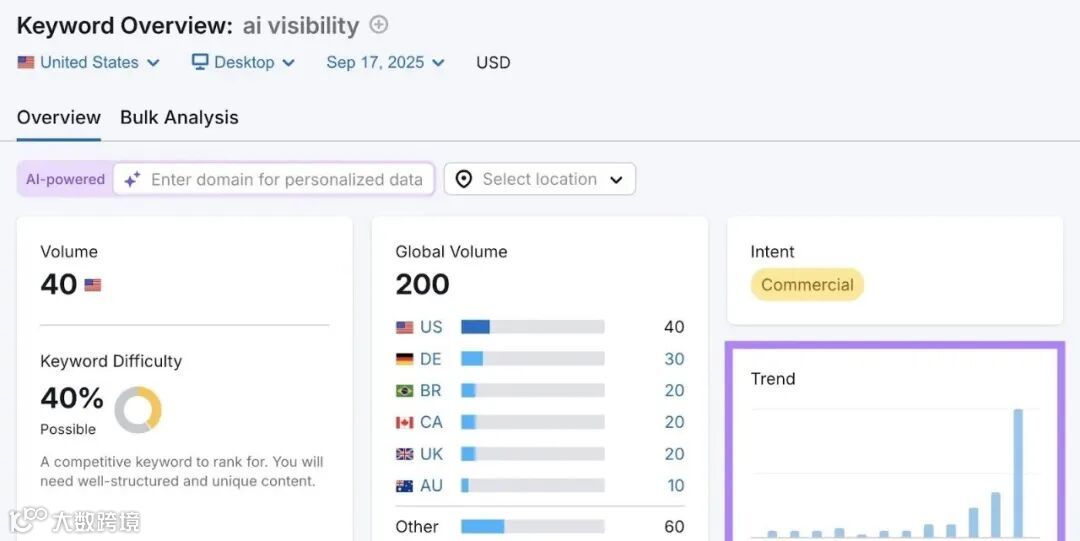Open the Sep 17, 2025 date picker
The height and width of the screenshot is (541, 1080).
[x=386, y=62]
